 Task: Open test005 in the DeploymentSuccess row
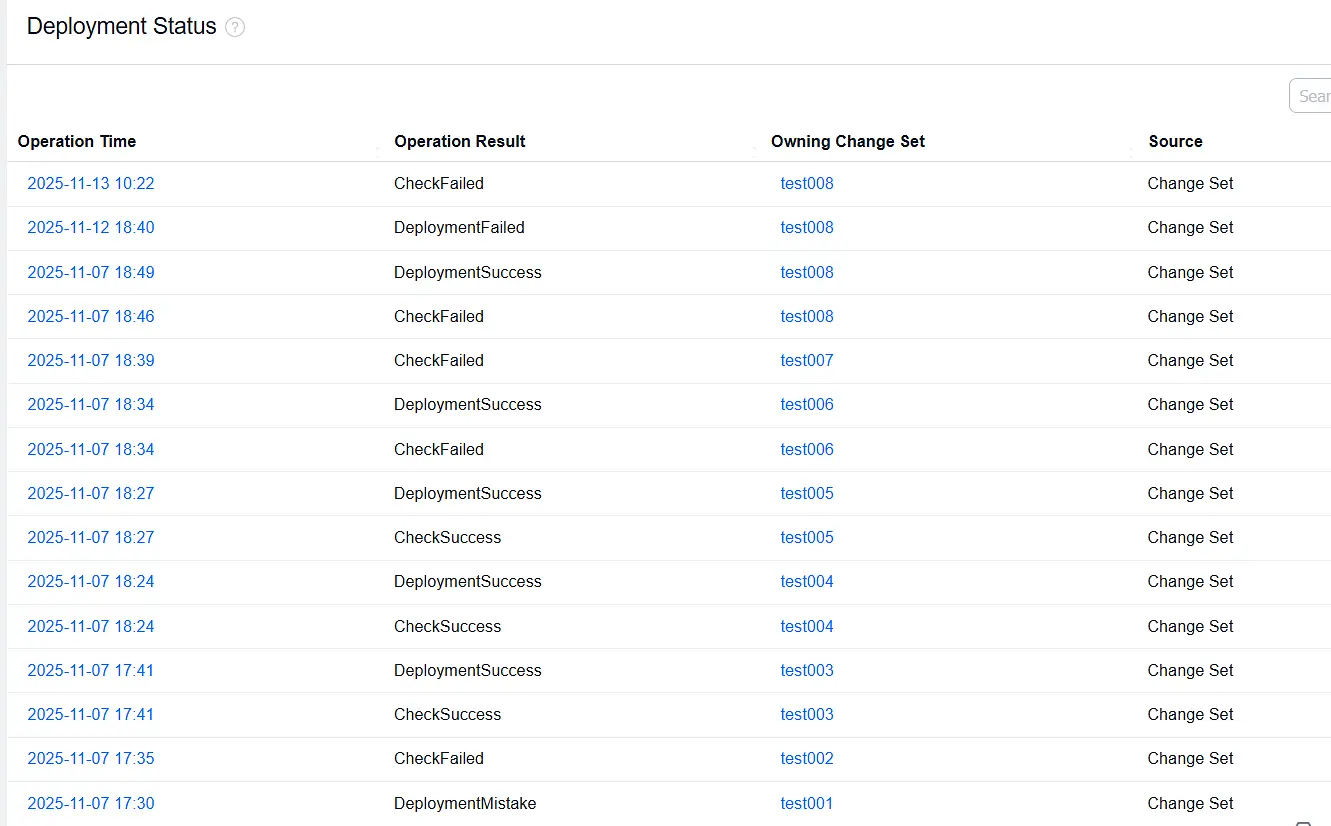coord(807,493)
